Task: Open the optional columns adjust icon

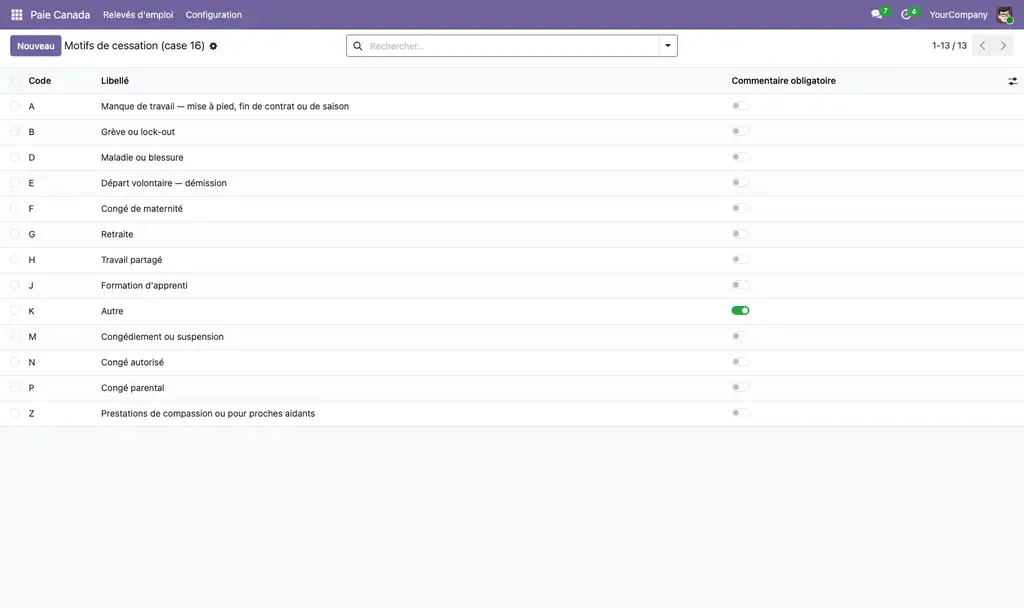Action: coord(1012,81)
